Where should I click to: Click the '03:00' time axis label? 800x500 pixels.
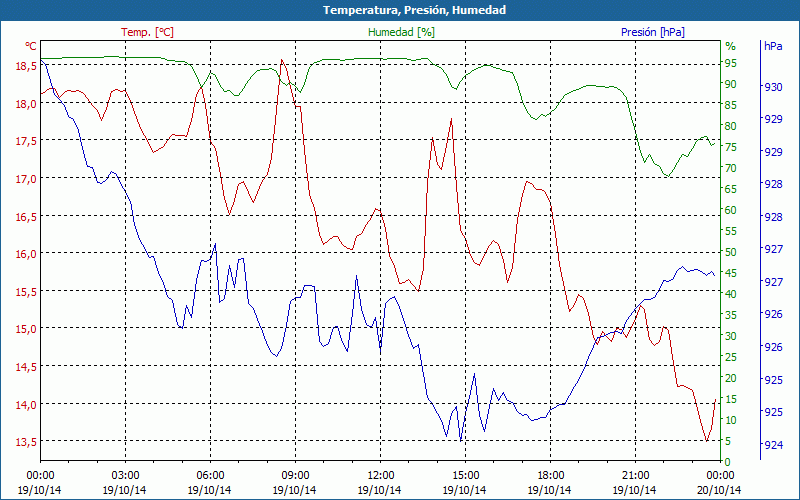125,476
